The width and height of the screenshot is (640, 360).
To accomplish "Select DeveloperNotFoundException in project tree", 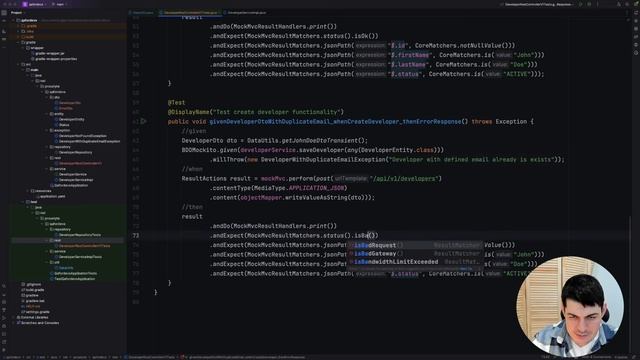I will click(x=82, y=136).
